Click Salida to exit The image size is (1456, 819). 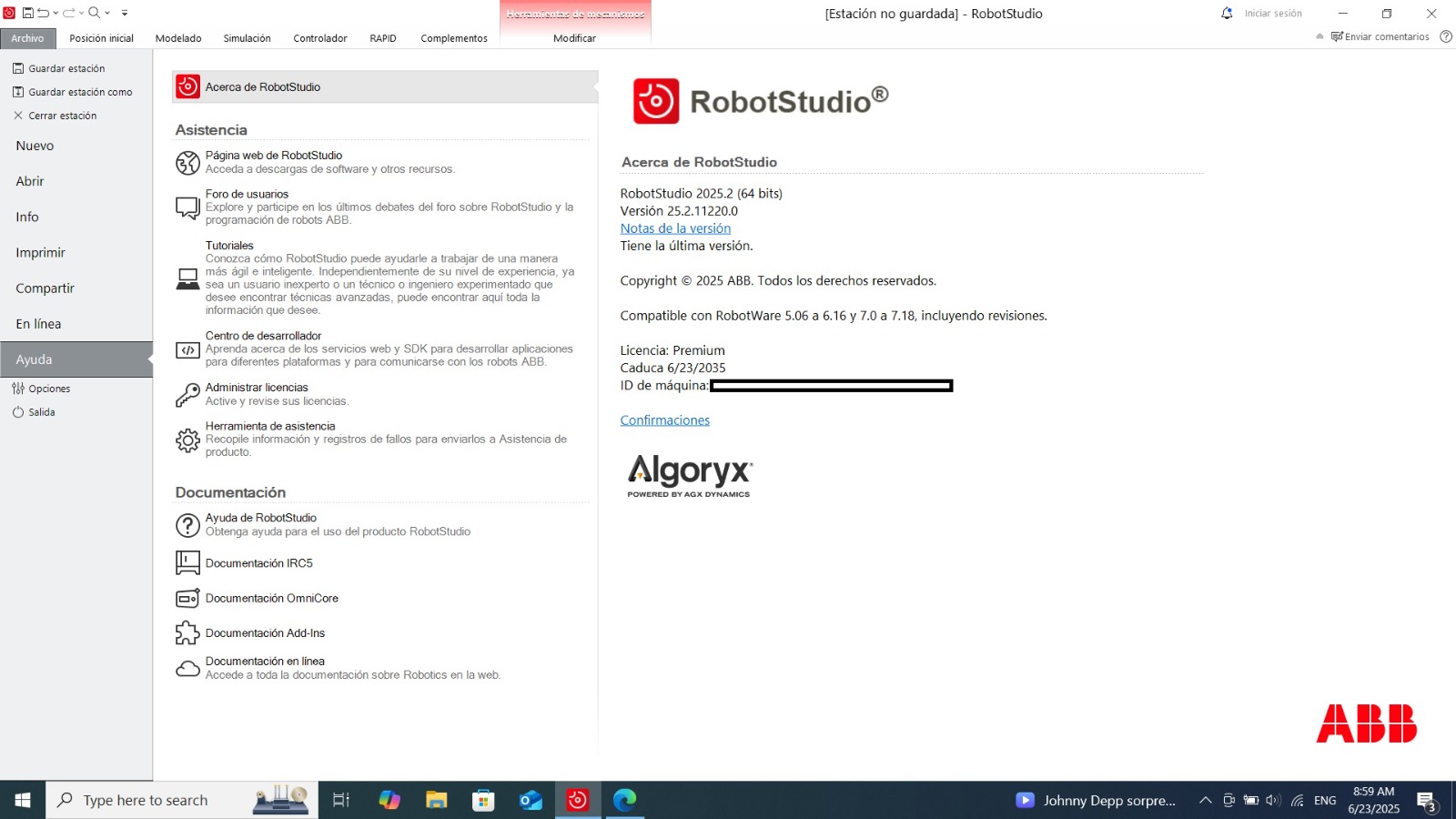[x=35, y=412]
